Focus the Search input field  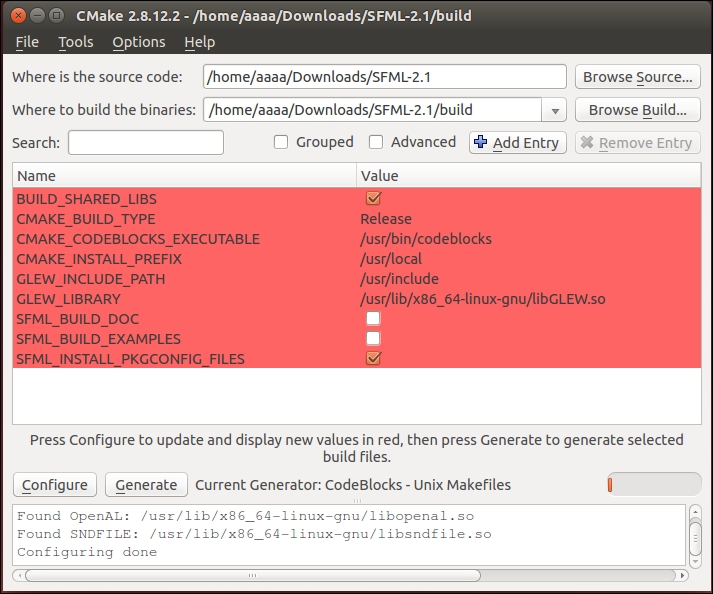(x=146, y=142)
